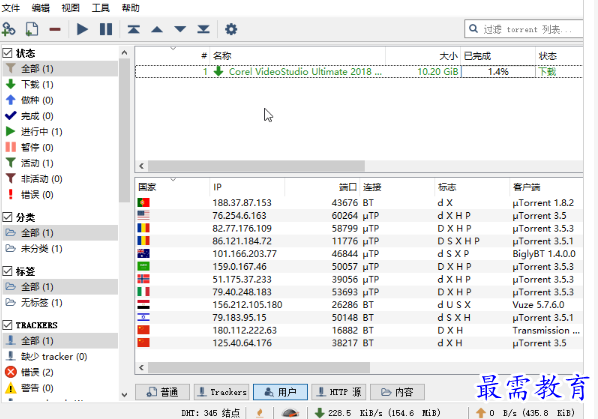Select the tracker 错误 (2) filter
The width and height of the screenshot is (598, 419).
coord(60,372)
